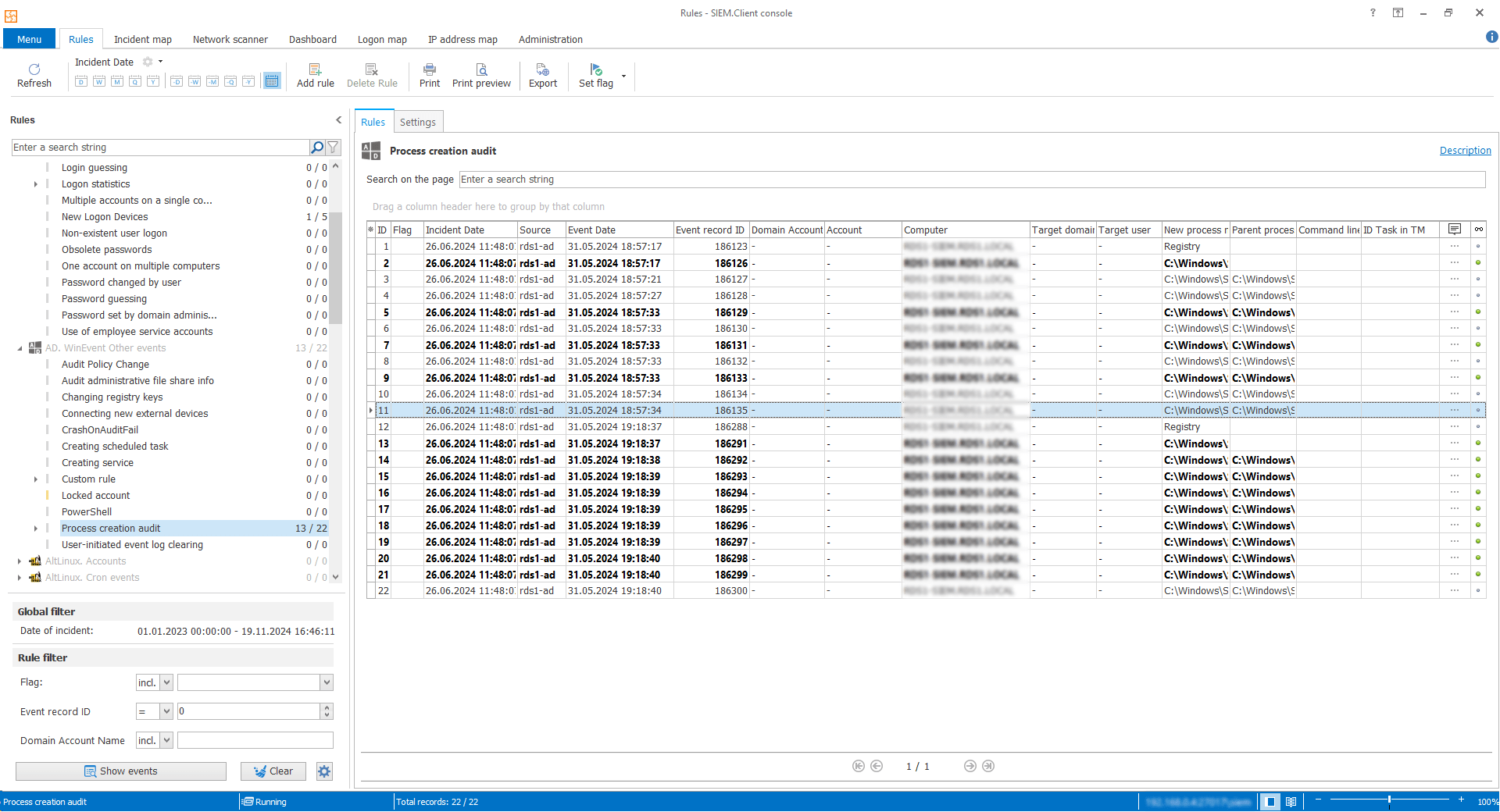Click the filter funnel icon in rules search
This screenshot has width=1500, height=812.
coord(334,148)
